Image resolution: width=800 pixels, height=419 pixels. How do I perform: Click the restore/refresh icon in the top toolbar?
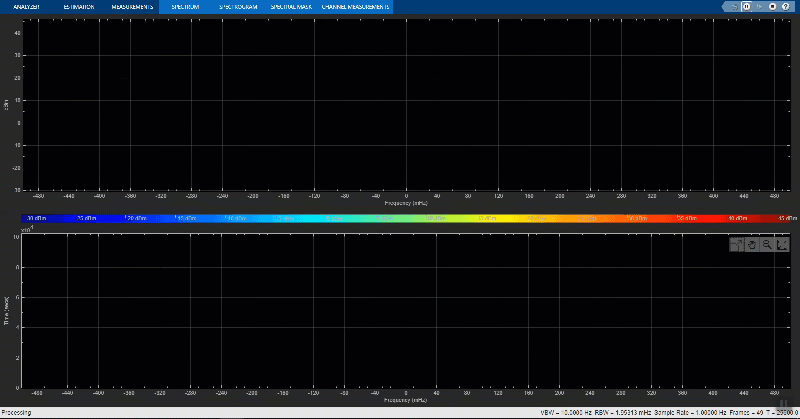click(734, 7)
